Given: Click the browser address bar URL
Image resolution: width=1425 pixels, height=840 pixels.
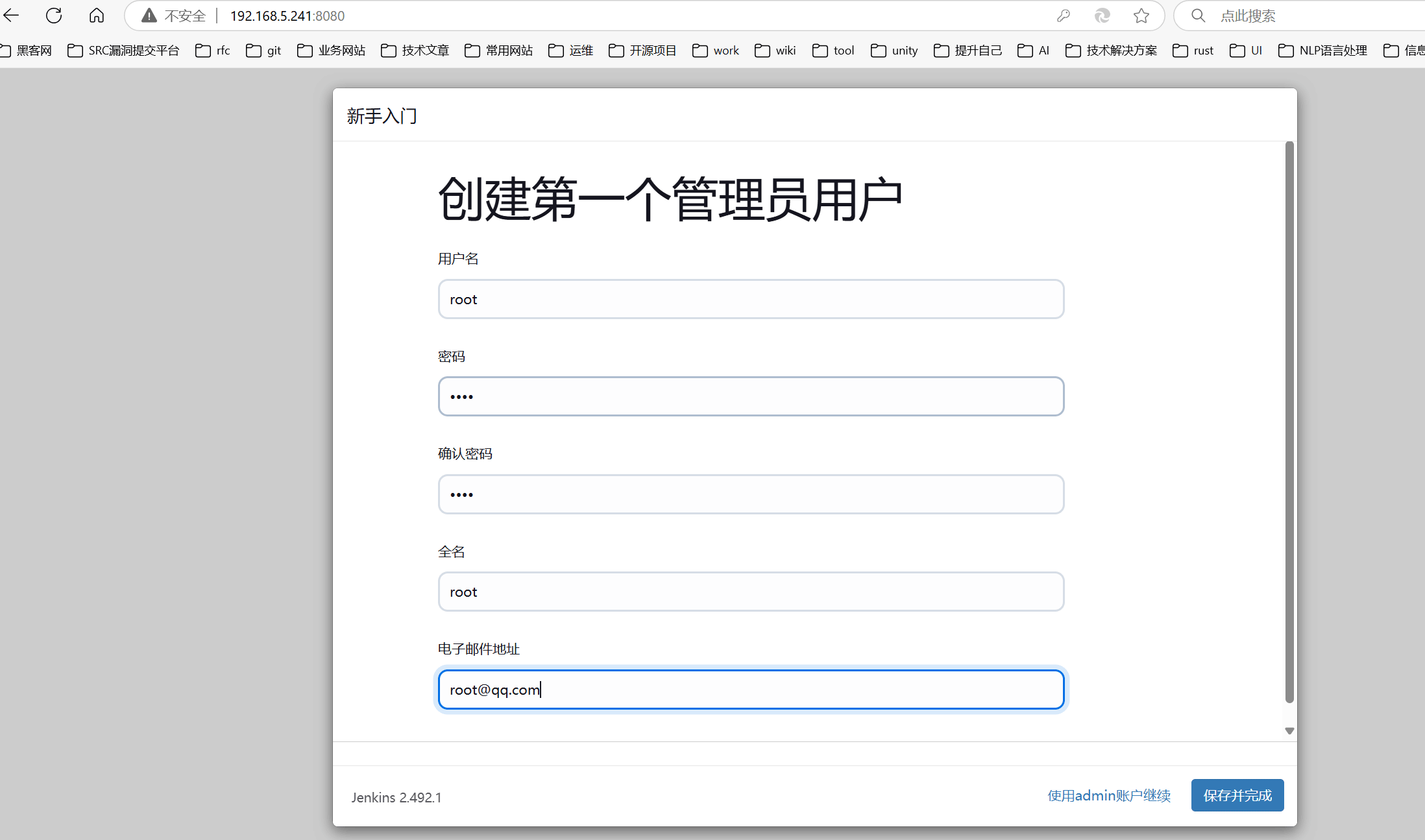Looking at the screenshot, I should point(287,16).
